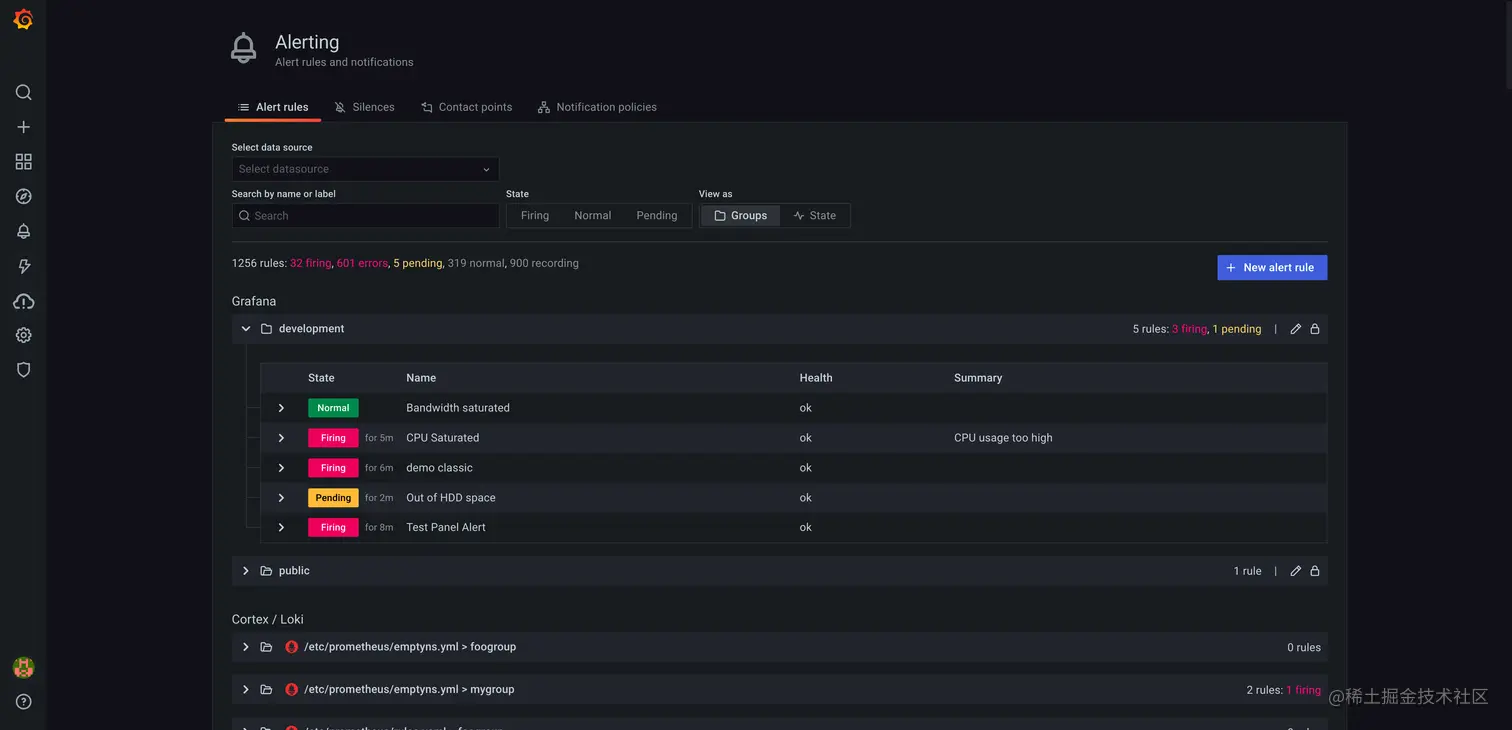Image resolution: width=1512 pixels, height=730 pixels.
Task: Open the lightning bolt icon in sidebar
Action: pyautogui.click(x=23, y=266)
